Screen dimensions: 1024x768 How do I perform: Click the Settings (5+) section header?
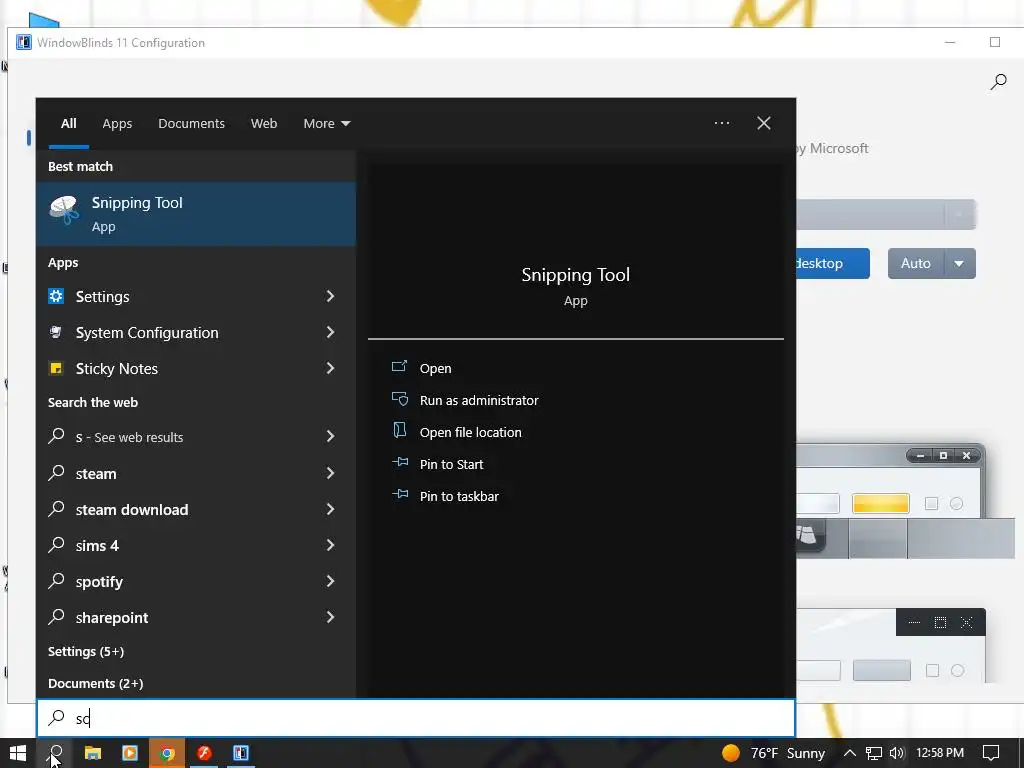click(x=86, y=651)
